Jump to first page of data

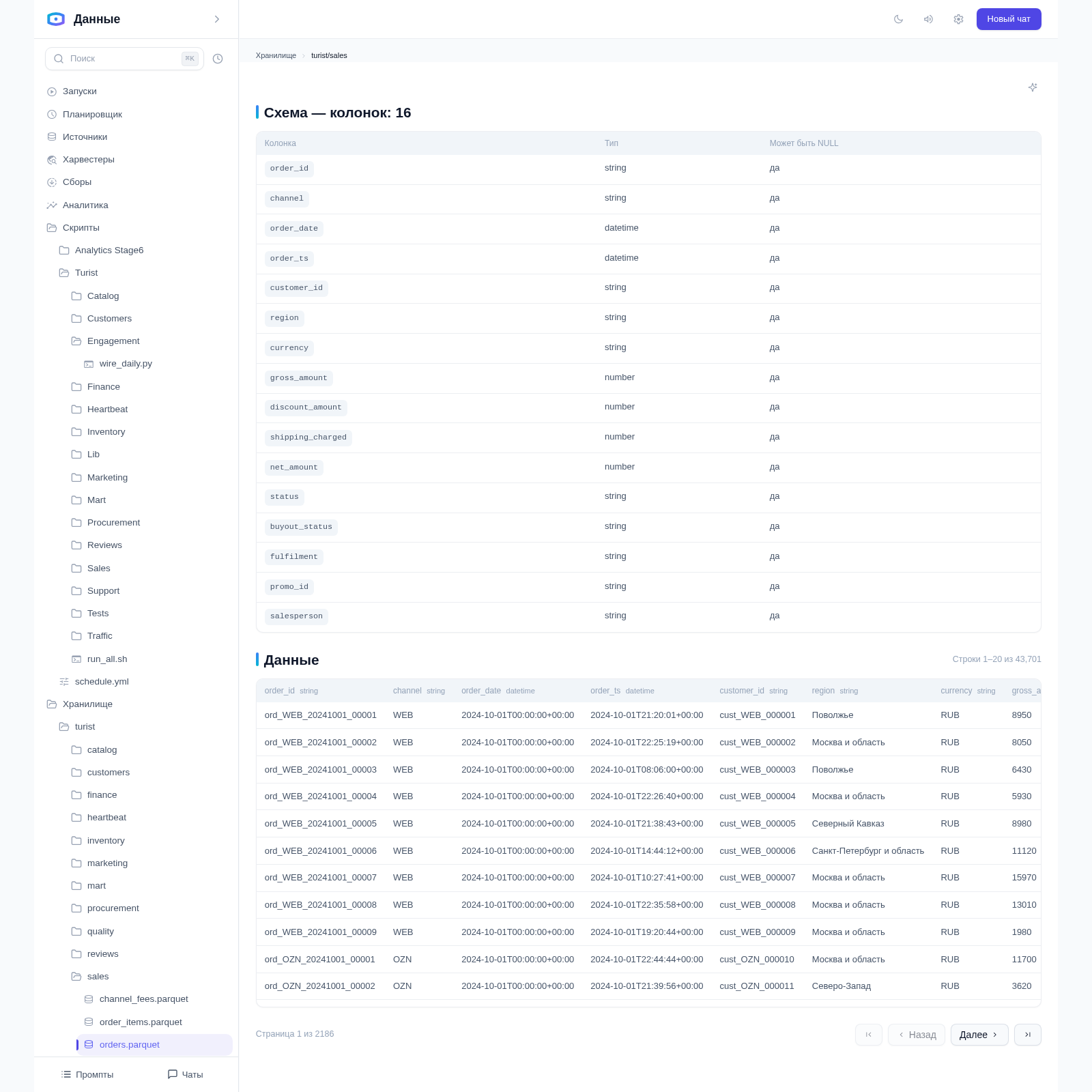(869, 1035)
